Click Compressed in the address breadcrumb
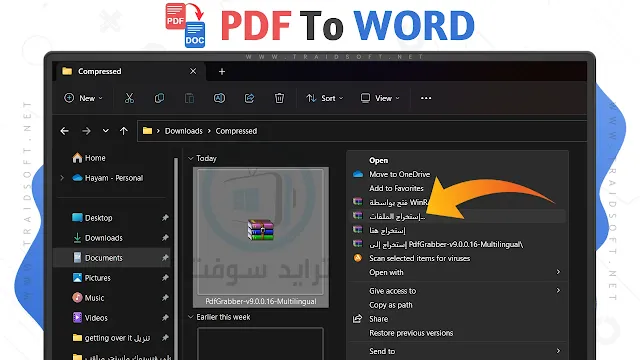The width and height of the screenshot is (640, 360). [236, 131]
